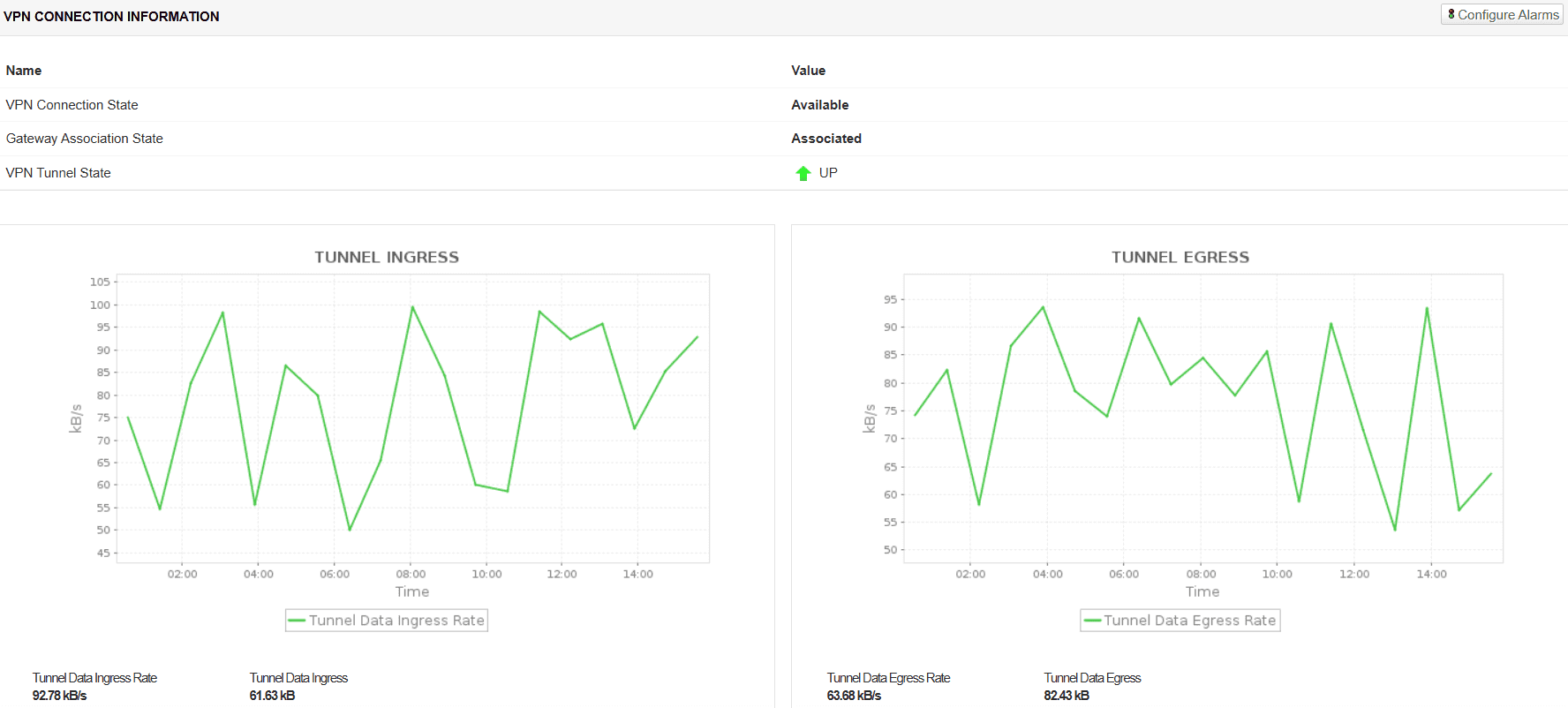
Task: Toggle the Tunnel Data Egress Rate legend label
Action: pyautogui.click(x=1189, y=621)
